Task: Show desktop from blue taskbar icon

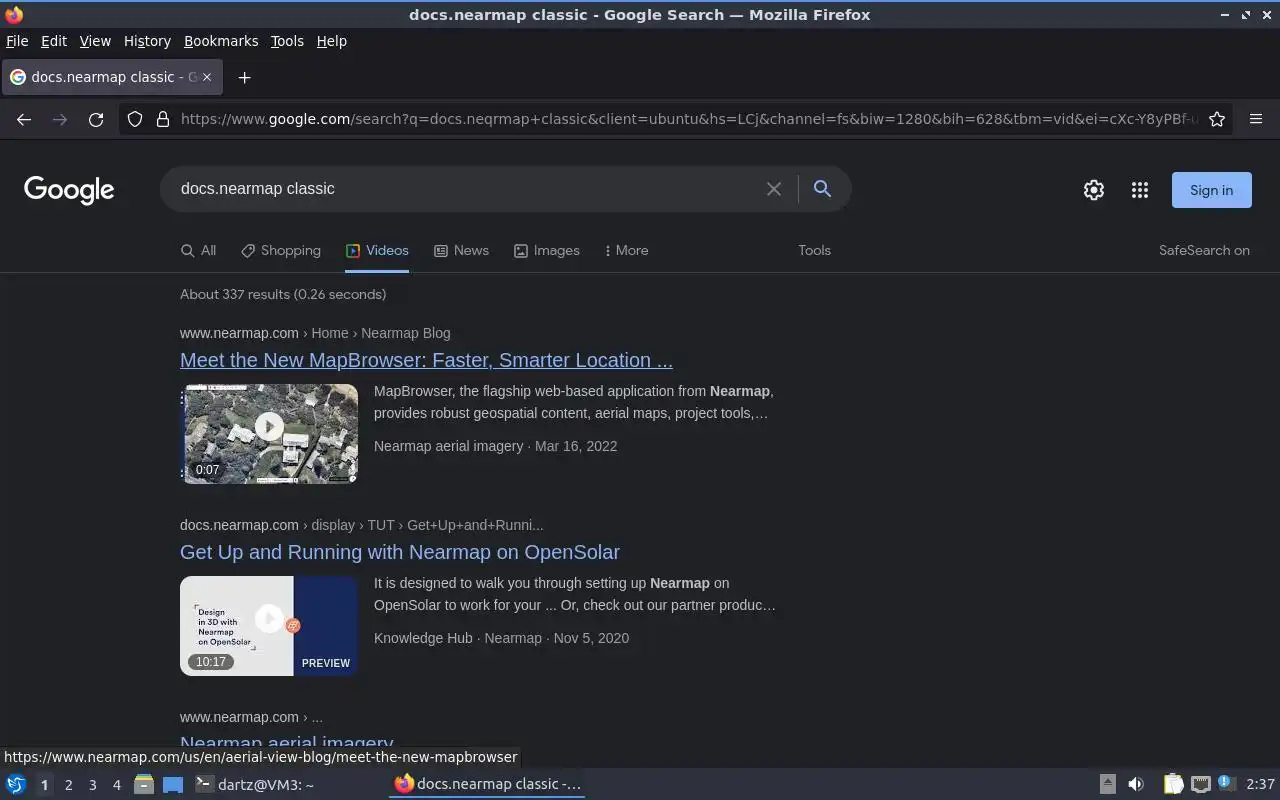Action: pos(173,784)
